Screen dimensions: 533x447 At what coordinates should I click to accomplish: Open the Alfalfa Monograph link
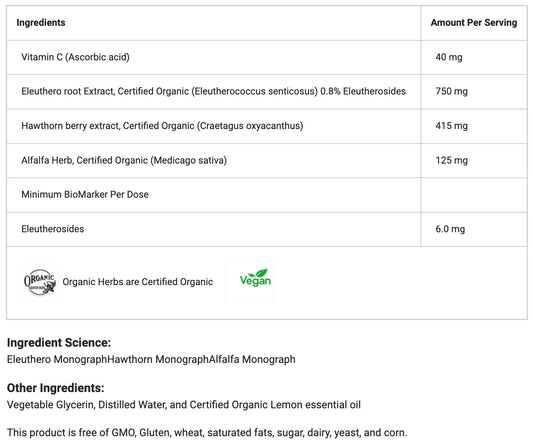[252, 359]
